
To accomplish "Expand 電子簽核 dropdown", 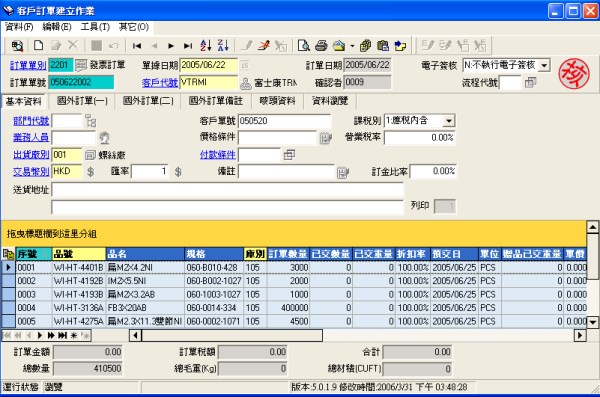I will (544, 65).
